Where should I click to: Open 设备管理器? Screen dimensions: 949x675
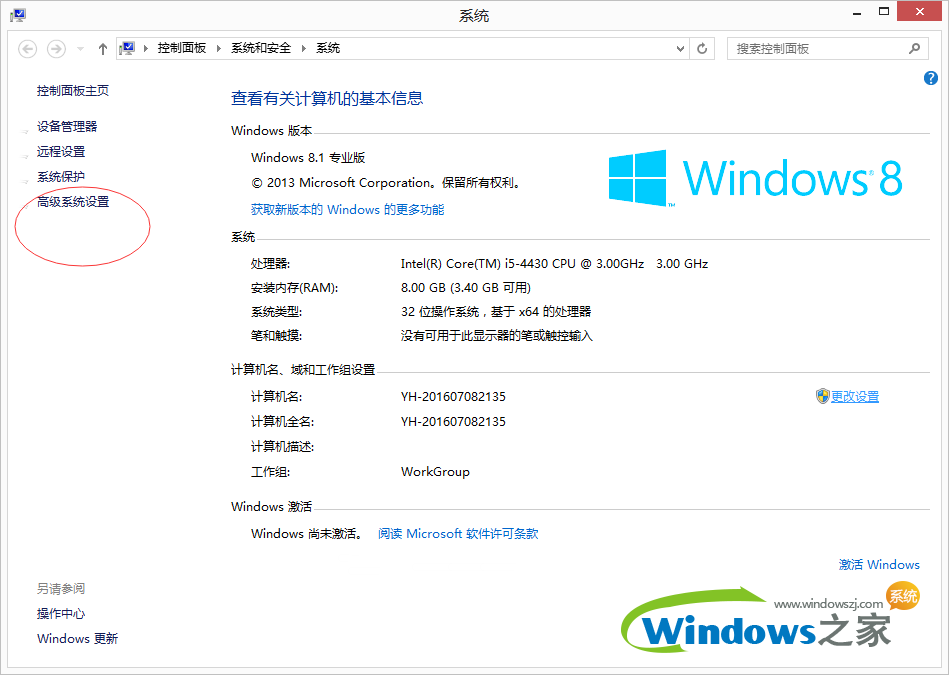(67, 127)
